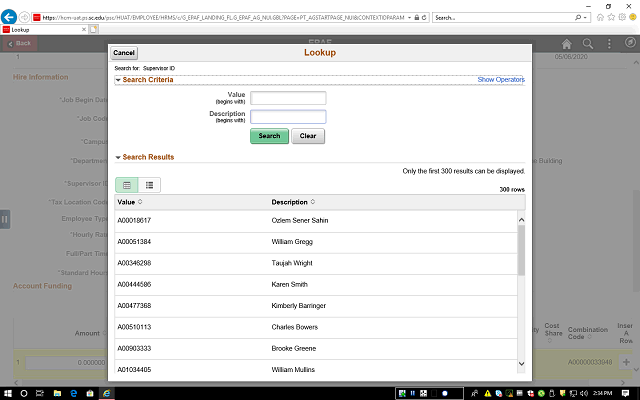640x400 pixels.
Task: Open the PeopleSoft Actions three-dot menu
Action: coord(609,44)
